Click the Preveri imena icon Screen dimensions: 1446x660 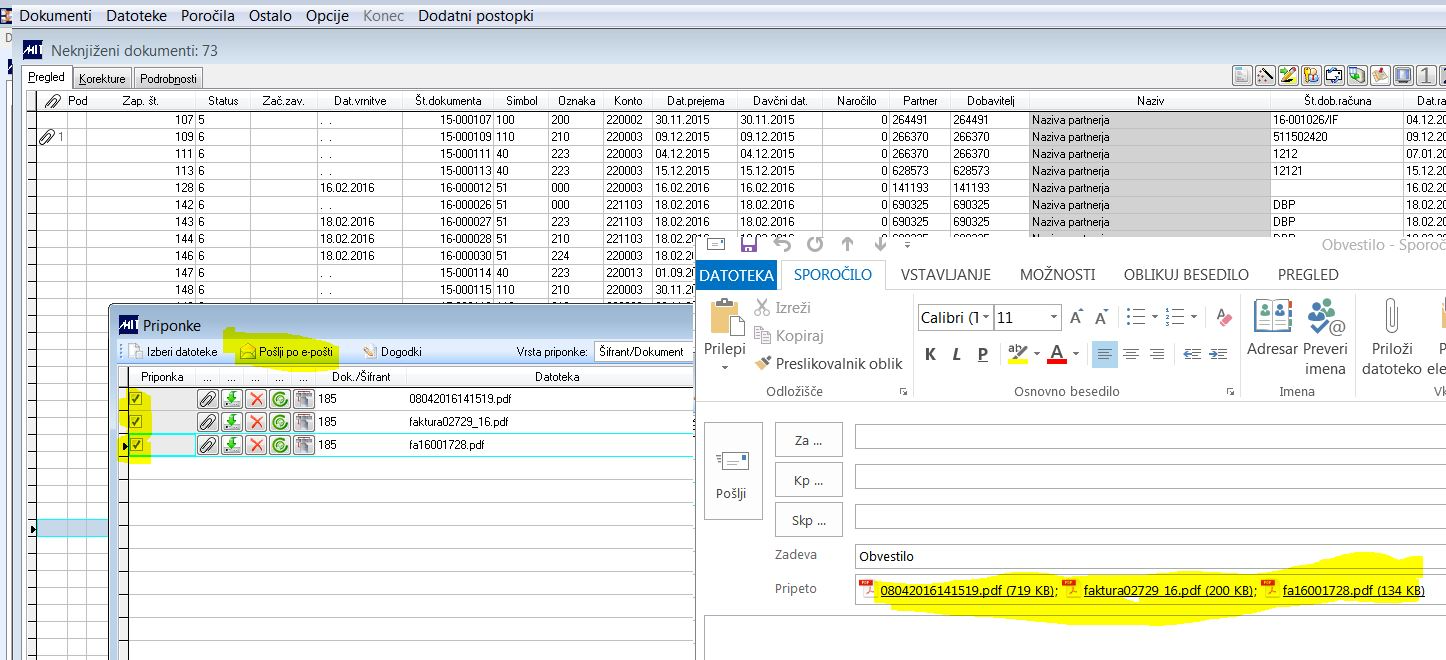pyautogui.click(x=1326, y=318)
